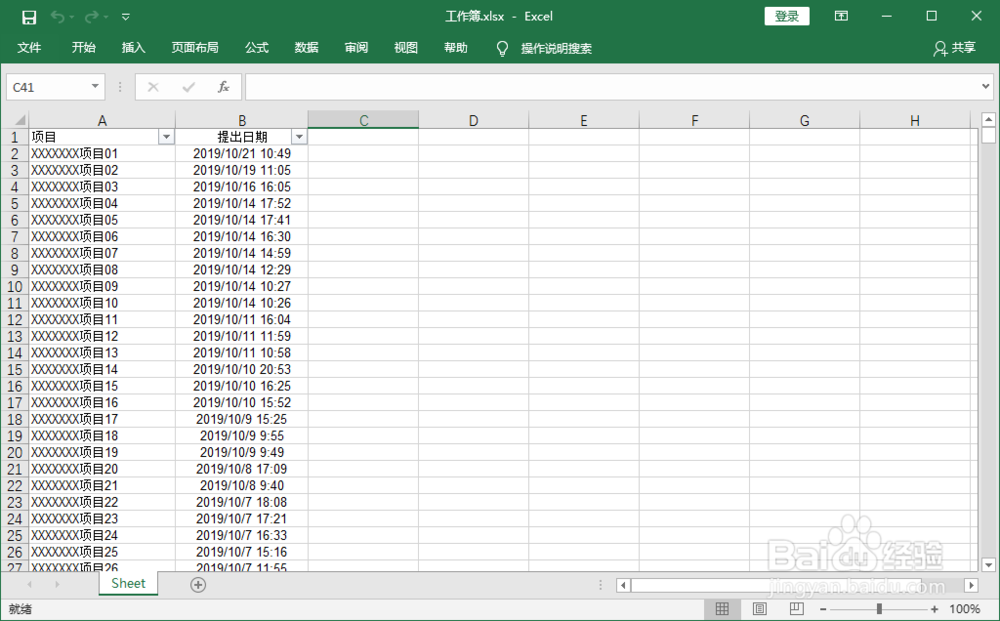This screenshot has height=621, width=1000.
Task: Click the Insert Function fx icon
Action: 223,87
